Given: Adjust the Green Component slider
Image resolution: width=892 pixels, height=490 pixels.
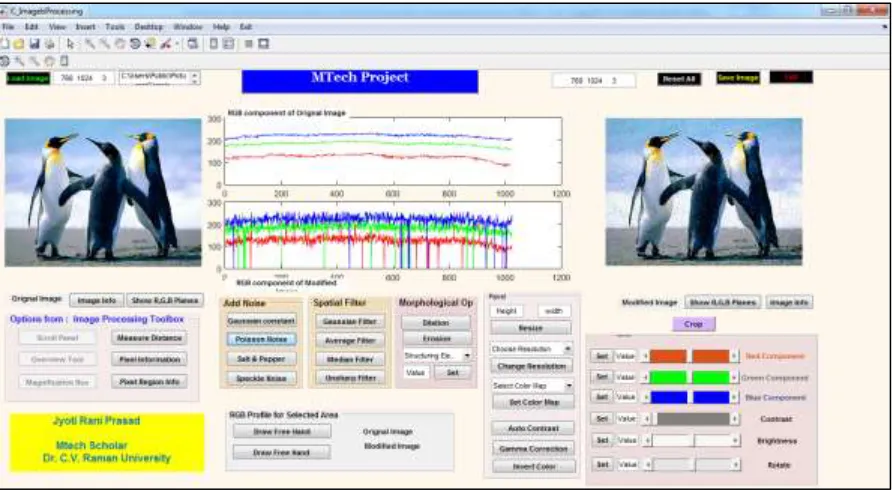Looking at the screenshot, I should [x=690, y=377].
